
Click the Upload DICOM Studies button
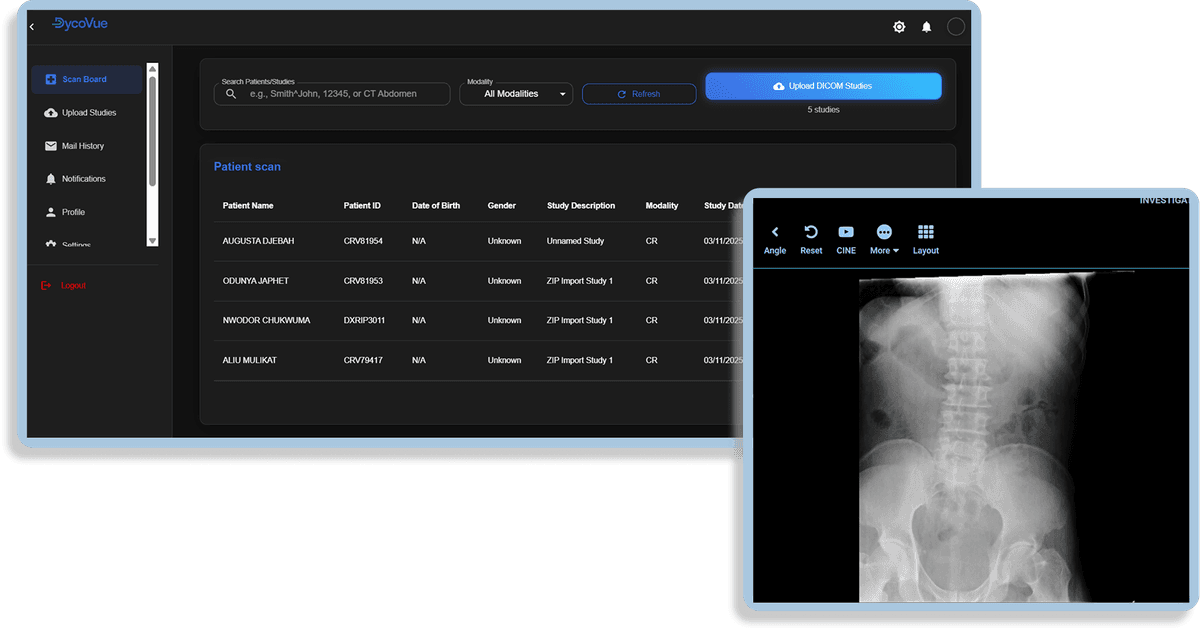(823, 86)
